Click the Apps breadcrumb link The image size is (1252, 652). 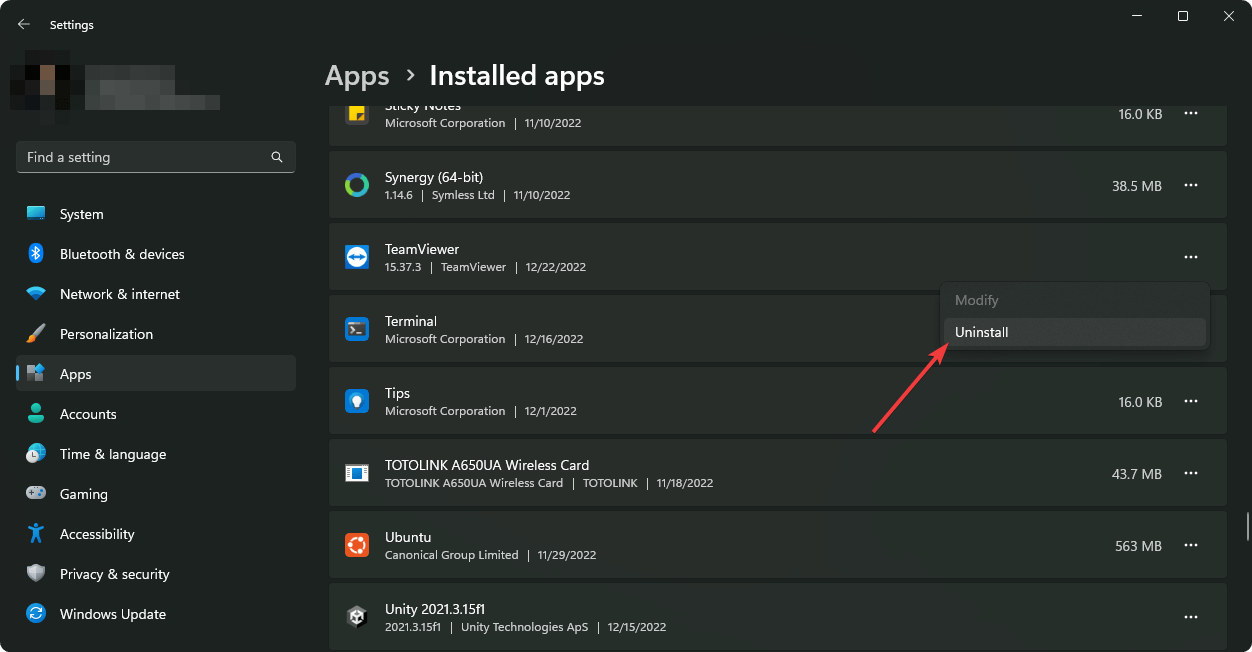(x=357, y=76)
